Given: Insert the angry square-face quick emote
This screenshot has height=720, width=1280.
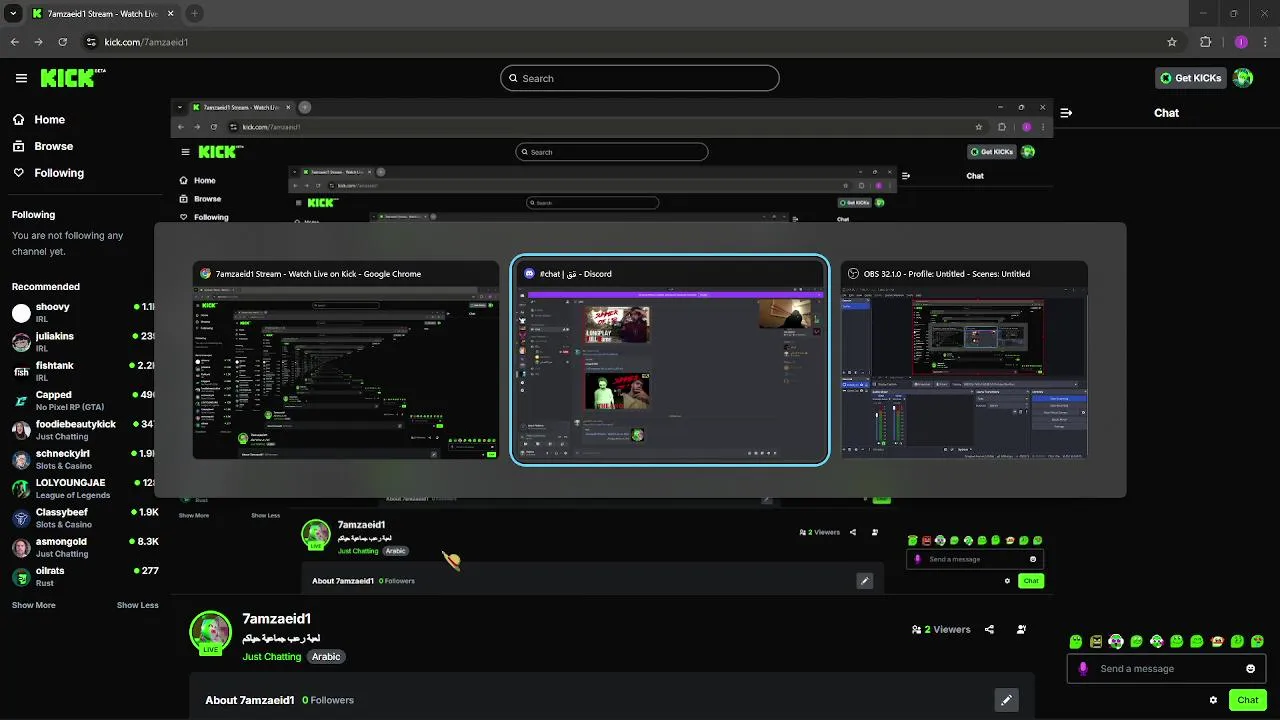Looking at the screenshot, I should point(1096,641).
